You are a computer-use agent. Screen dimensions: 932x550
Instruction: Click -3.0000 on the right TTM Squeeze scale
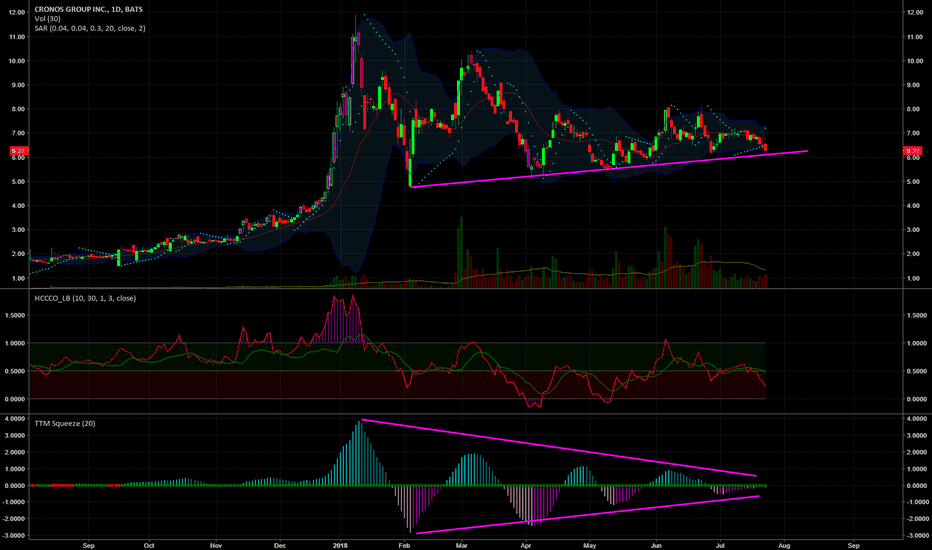917,536
